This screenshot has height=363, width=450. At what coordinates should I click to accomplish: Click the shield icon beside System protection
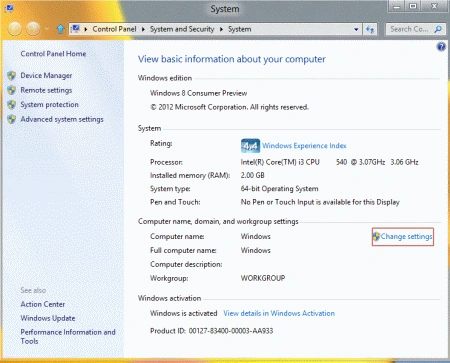click(x=12, y=105)
